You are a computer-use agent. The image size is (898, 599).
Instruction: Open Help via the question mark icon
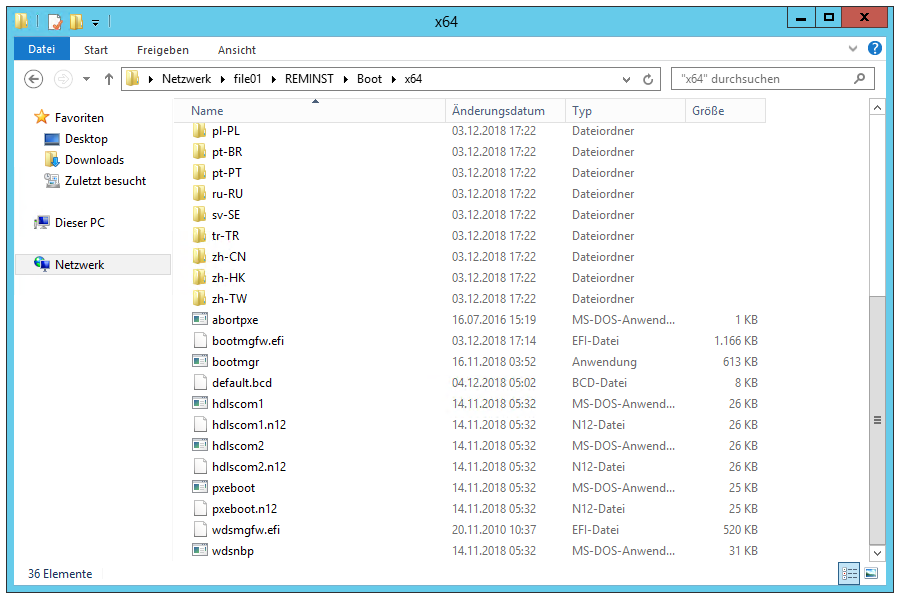click(875, 48)
